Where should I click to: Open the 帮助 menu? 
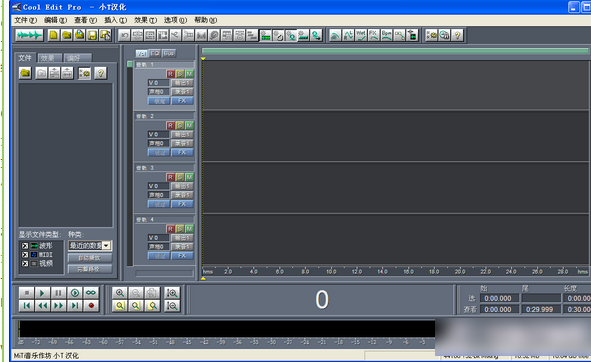tap(205, 20)
